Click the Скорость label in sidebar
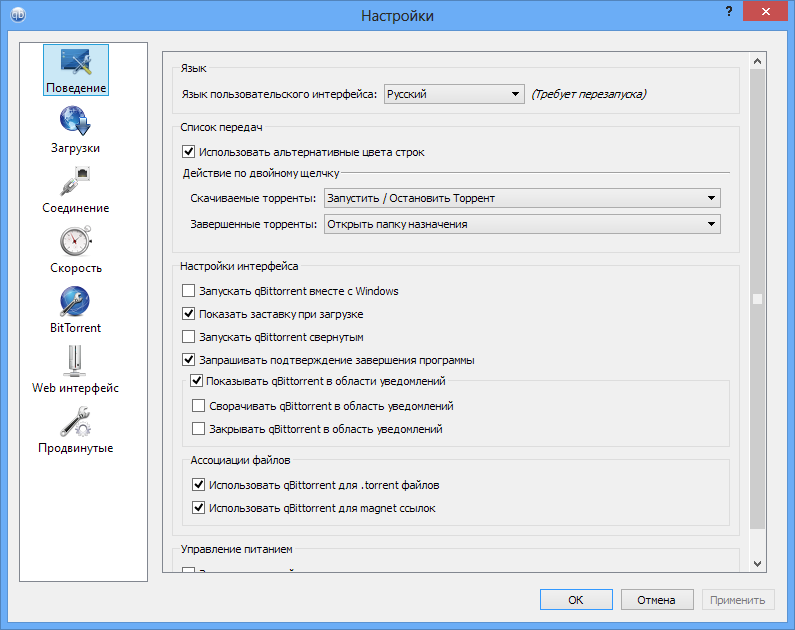Image resolution: width=795 pixels, height=630 pixels. 76,268
